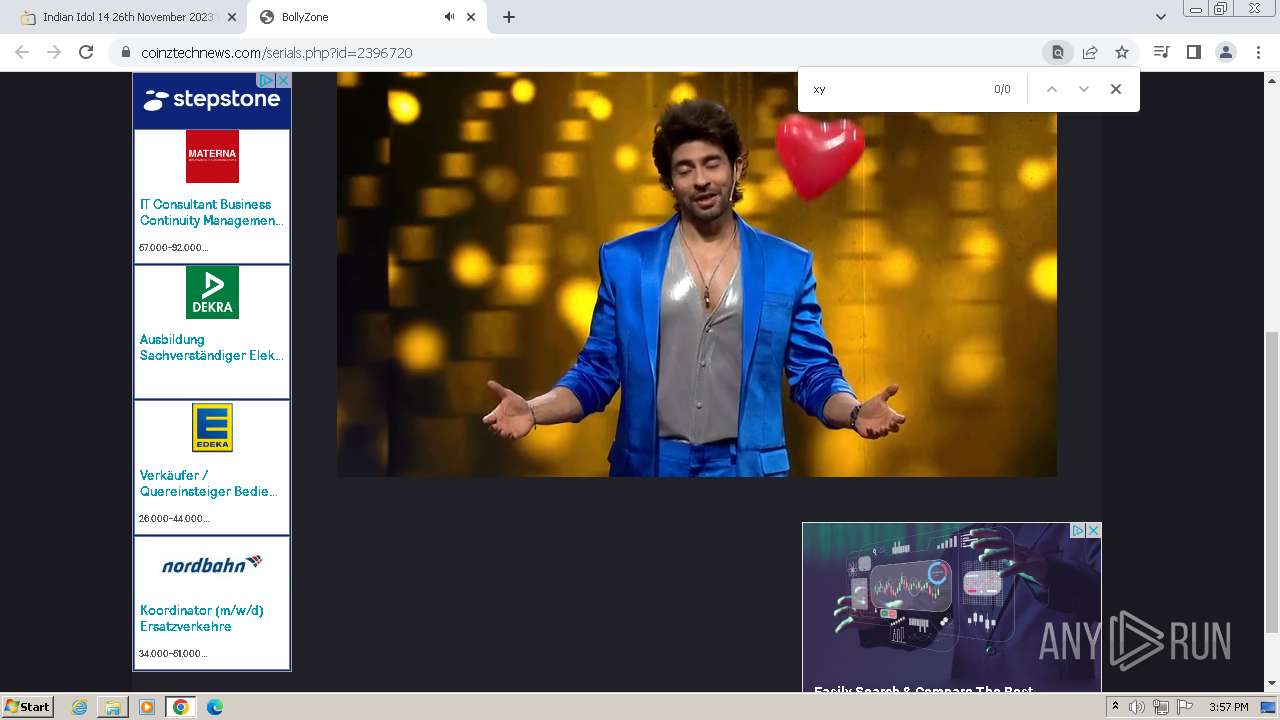Click the 26.000–44.000 salary text
Image resolution: width=1280 pixels, height=720 pixels.
[174, 518]
